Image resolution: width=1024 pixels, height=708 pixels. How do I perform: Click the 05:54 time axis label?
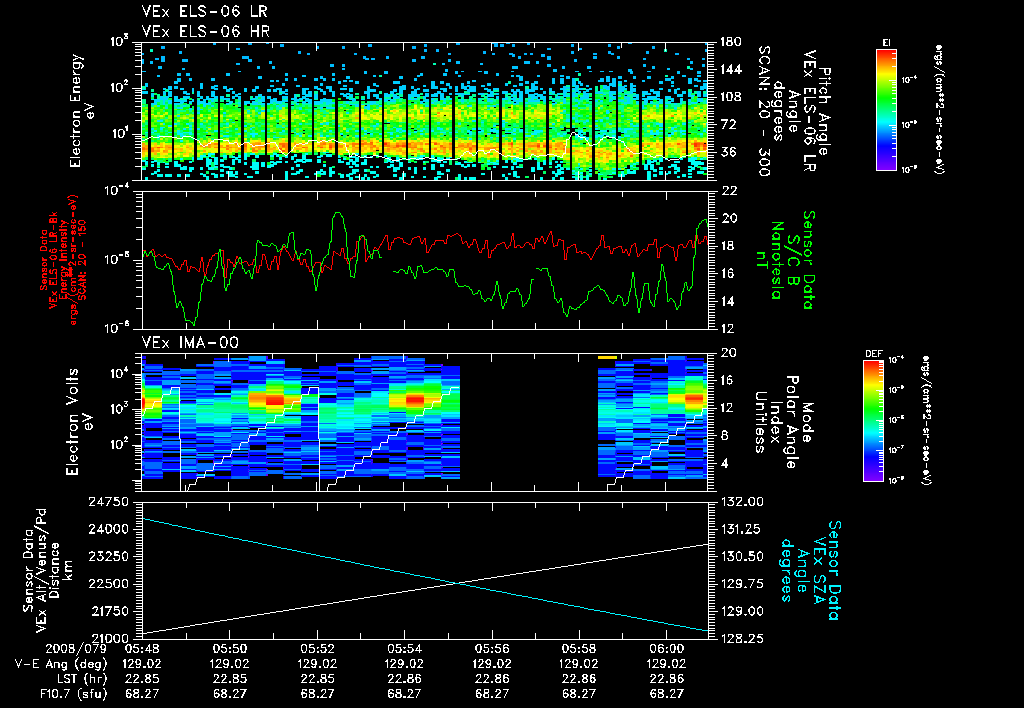point(404,649)
